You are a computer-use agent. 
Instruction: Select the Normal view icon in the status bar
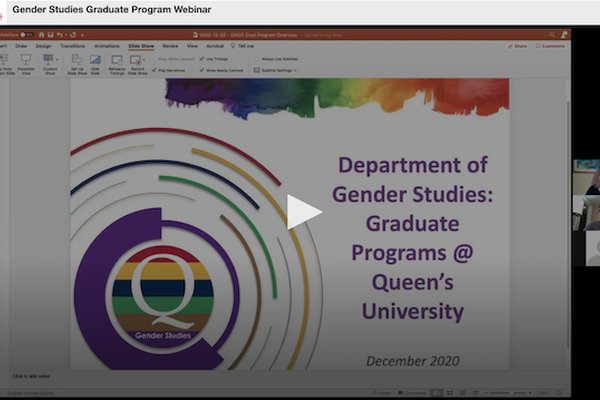click(x=436, y=393)
